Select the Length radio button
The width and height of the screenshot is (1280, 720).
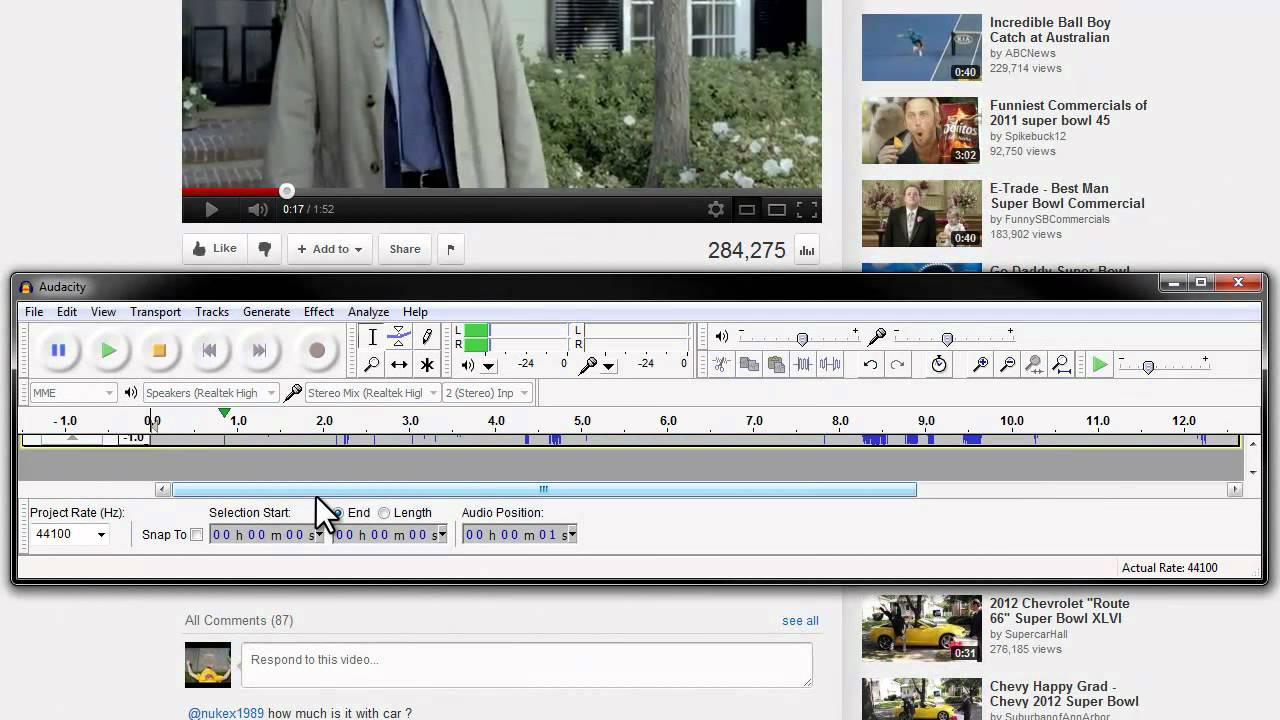[x=384, y=513]
